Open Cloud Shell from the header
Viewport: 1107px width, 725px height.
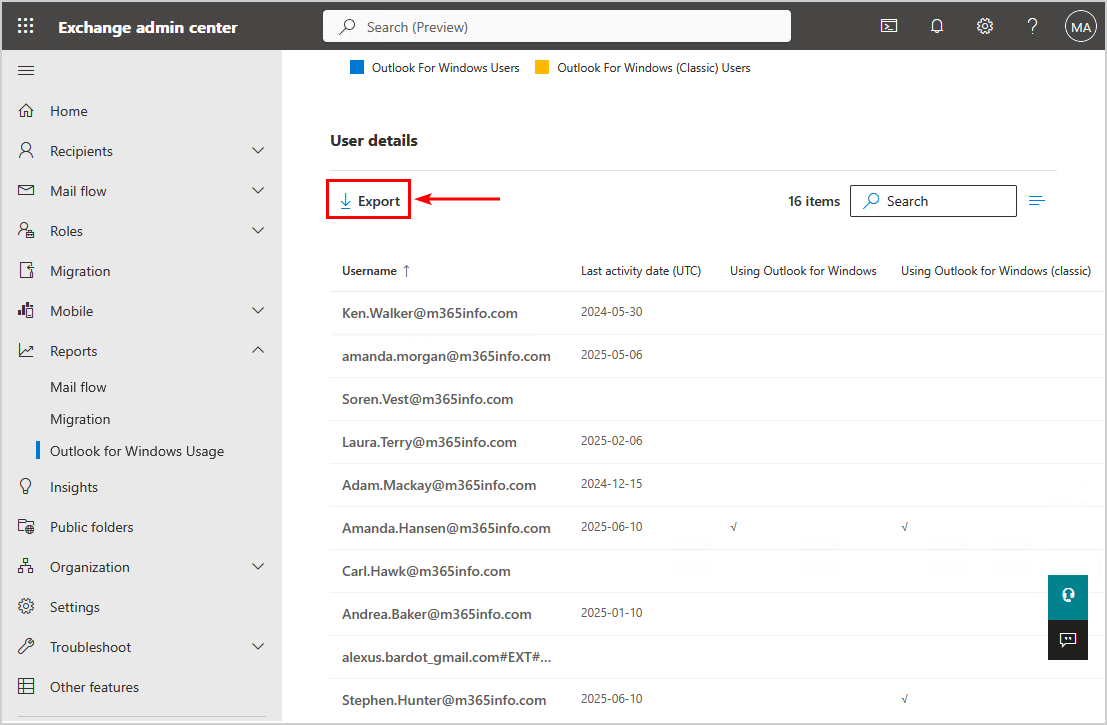click(888, 27)
